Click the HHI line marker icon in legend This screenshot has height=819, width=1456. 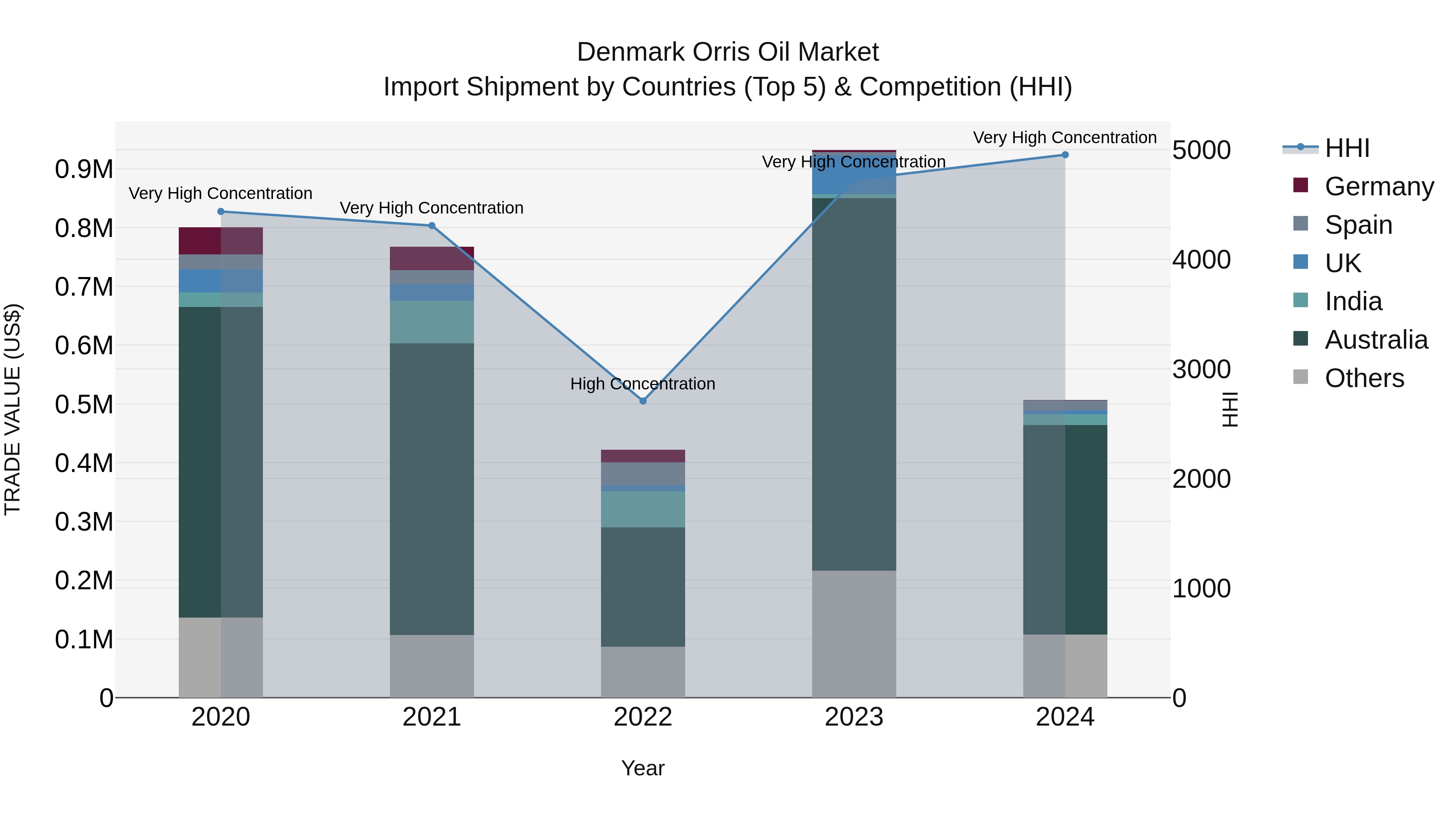tap(1301, 147)
